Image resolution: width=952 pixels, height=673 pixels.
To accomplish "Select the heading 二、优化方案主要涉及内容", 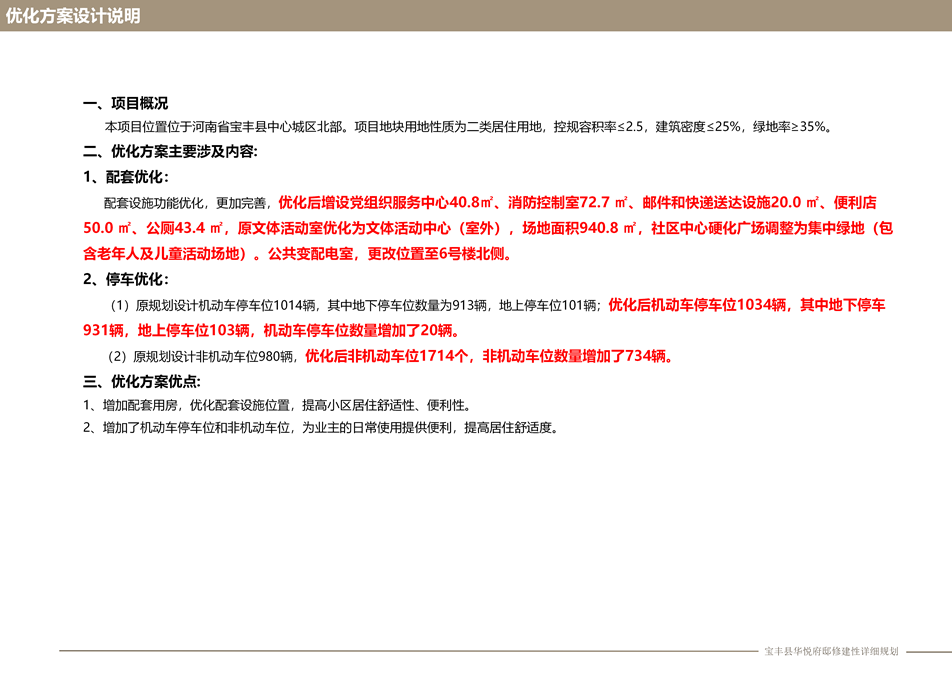I will (x=171, y=152).
